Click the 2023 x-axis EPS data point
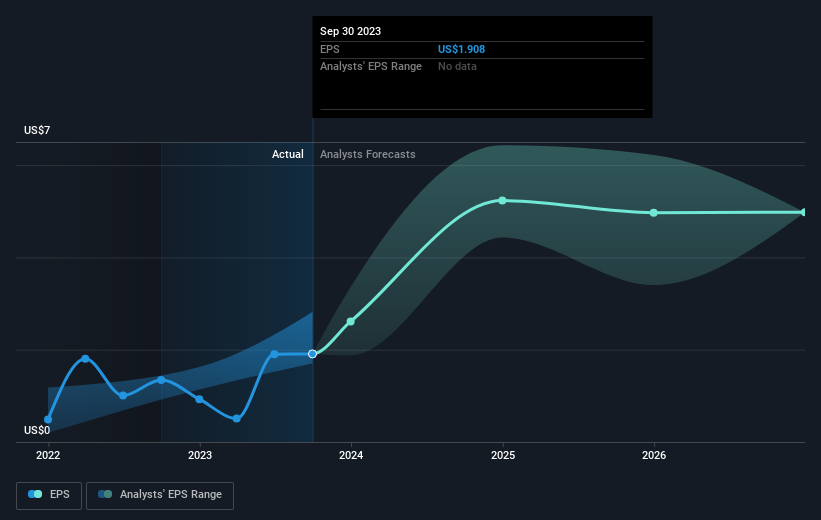Screen dimensions: 821x520 coord(199,399)
